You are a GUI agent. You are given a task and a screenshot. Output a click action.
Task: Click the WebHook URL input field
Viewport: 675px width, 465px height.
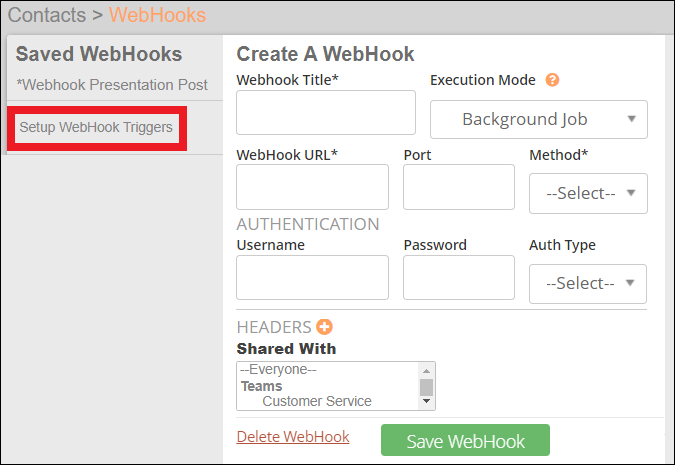click(x=313, y=187)
